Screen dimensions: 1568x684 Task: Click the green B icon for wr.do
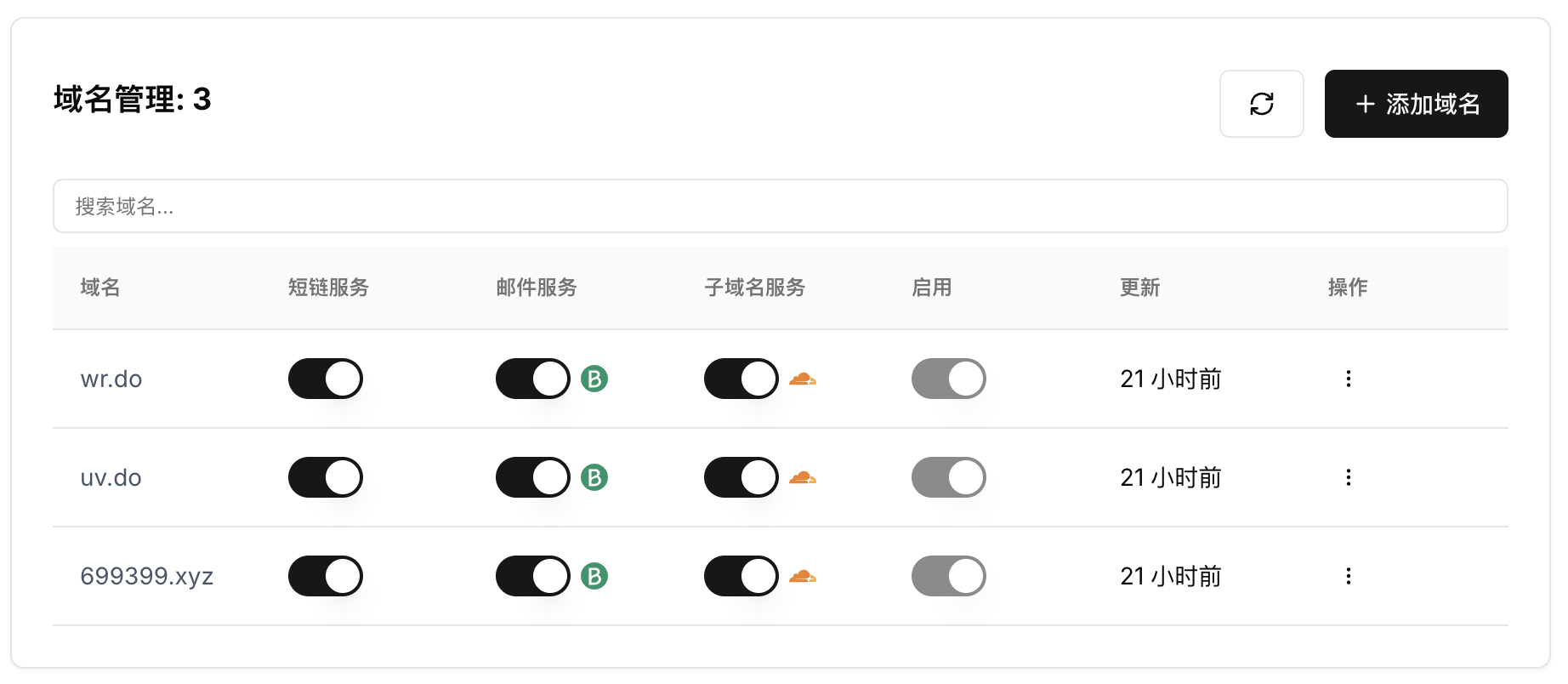pos(594,379)
